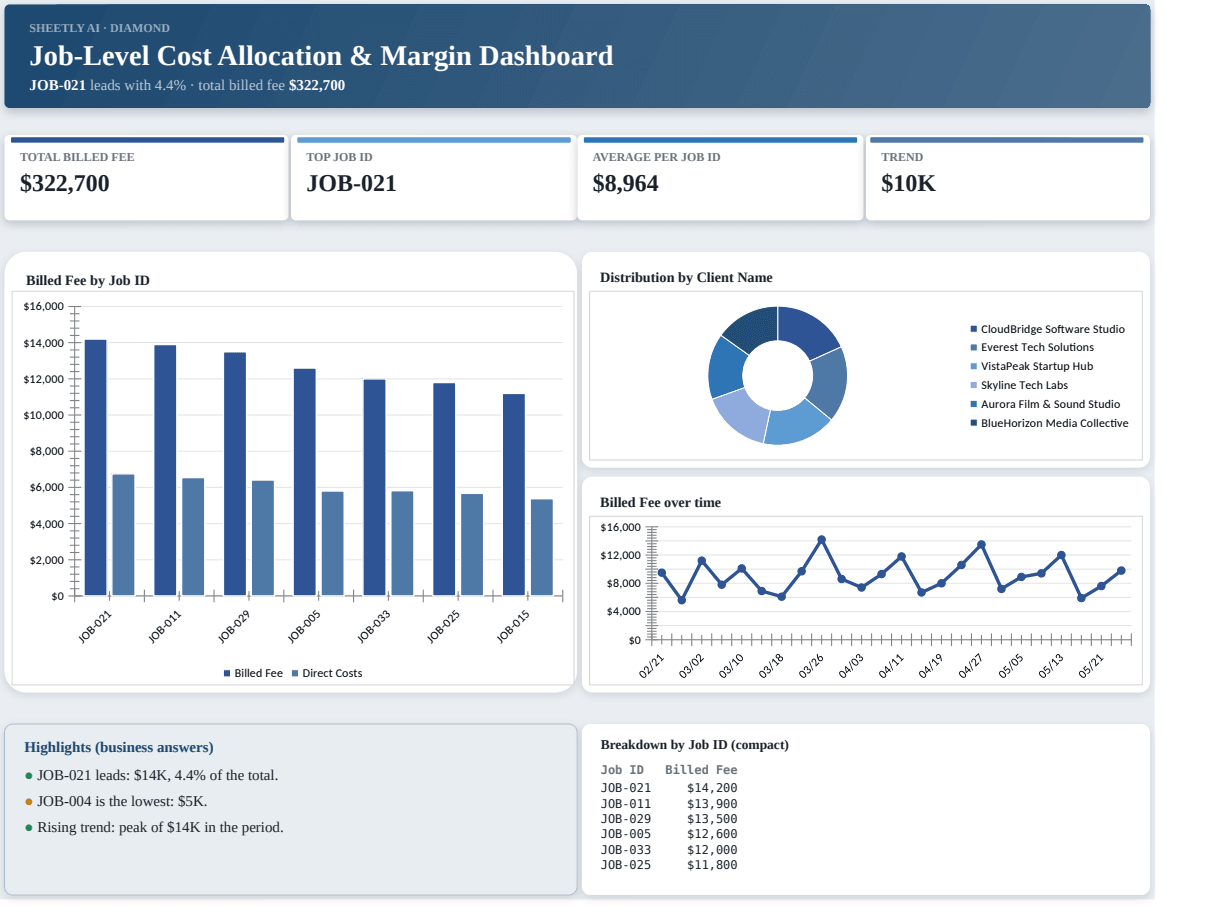
Task: Select the JOB-021 Direct Costs bar
Action: pyautogui.click(x=123, y=535)
